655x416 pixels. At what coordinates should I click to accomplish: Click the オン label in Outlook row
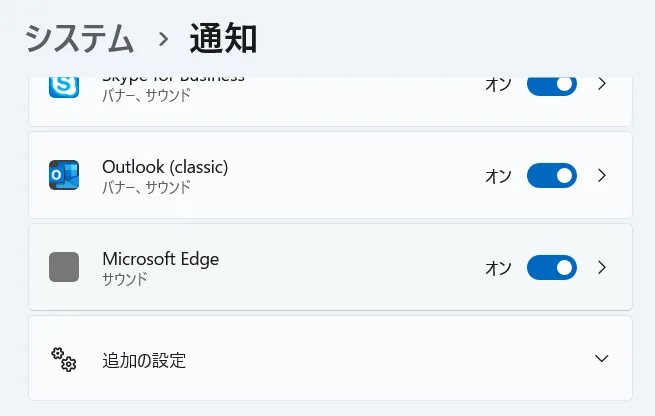point(498,176)
